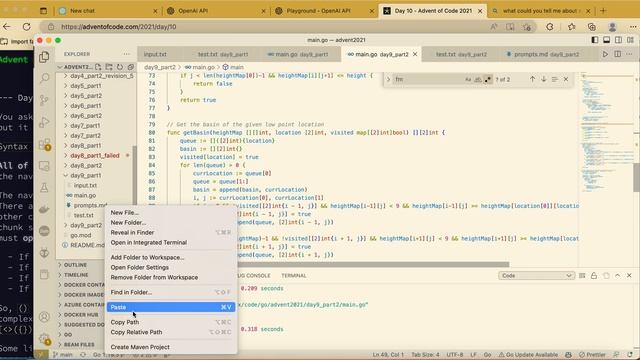Choose Open in Integrated Terminal
Viewport: 640px width, 360px height.
171,242
